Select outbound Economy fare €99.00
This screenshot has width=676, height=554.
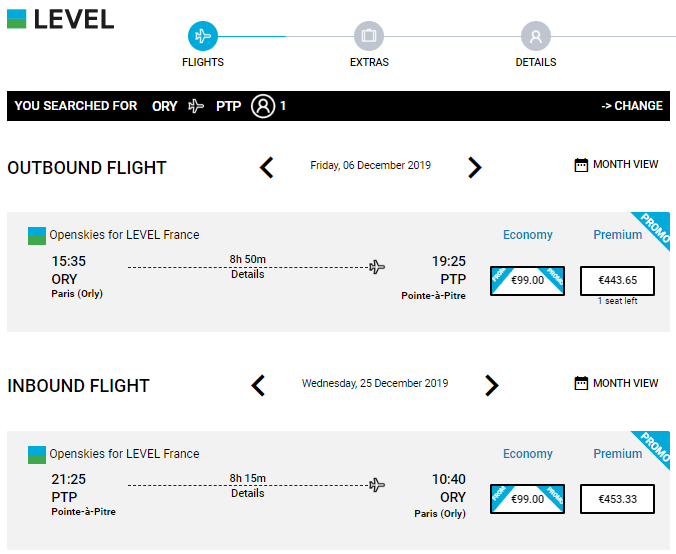pos(527,281)
